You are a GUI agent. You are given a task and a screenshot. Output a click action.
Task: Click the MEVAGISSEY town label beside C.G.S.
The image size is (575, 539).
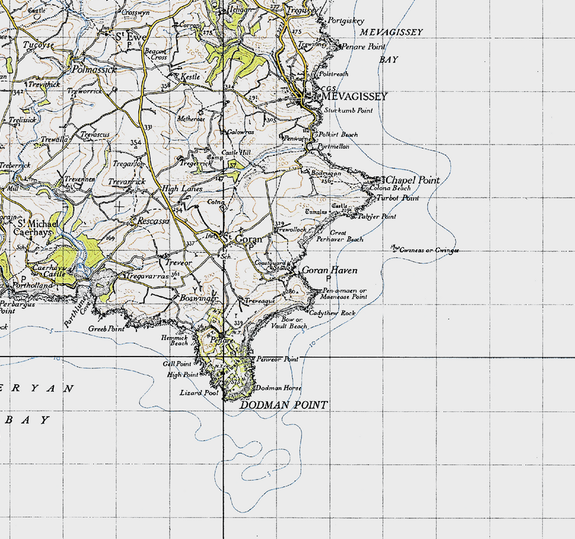[x=354, y=96]
